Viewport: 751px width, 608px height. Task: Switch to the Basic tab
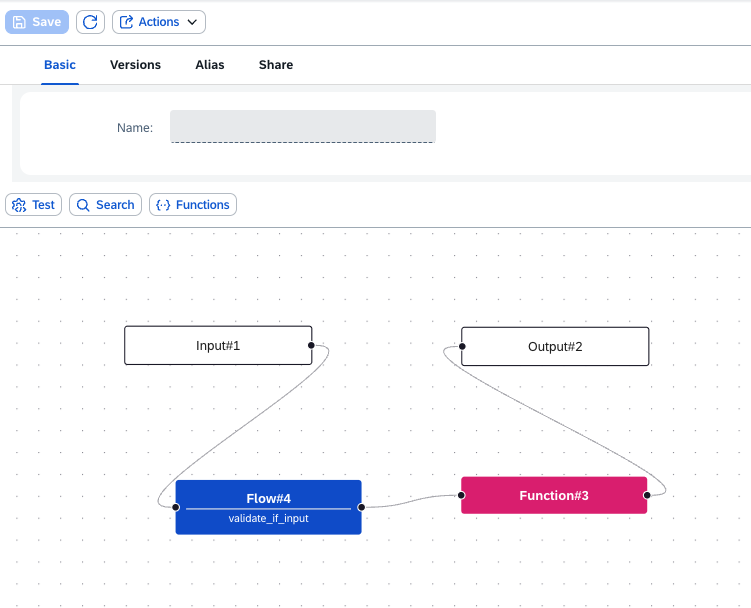[60, 65]
